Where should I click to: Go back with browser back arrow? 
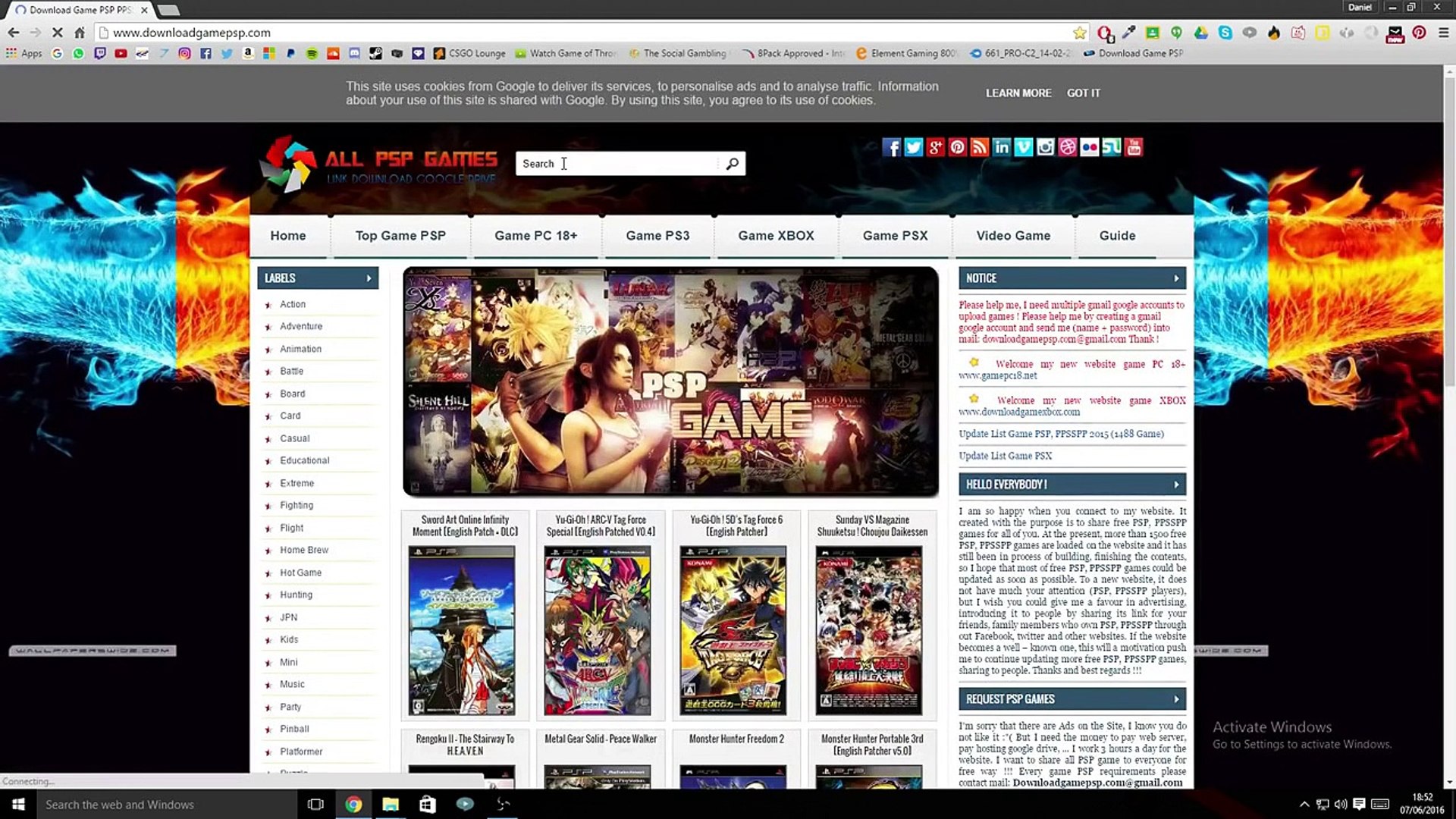(14, 33)
